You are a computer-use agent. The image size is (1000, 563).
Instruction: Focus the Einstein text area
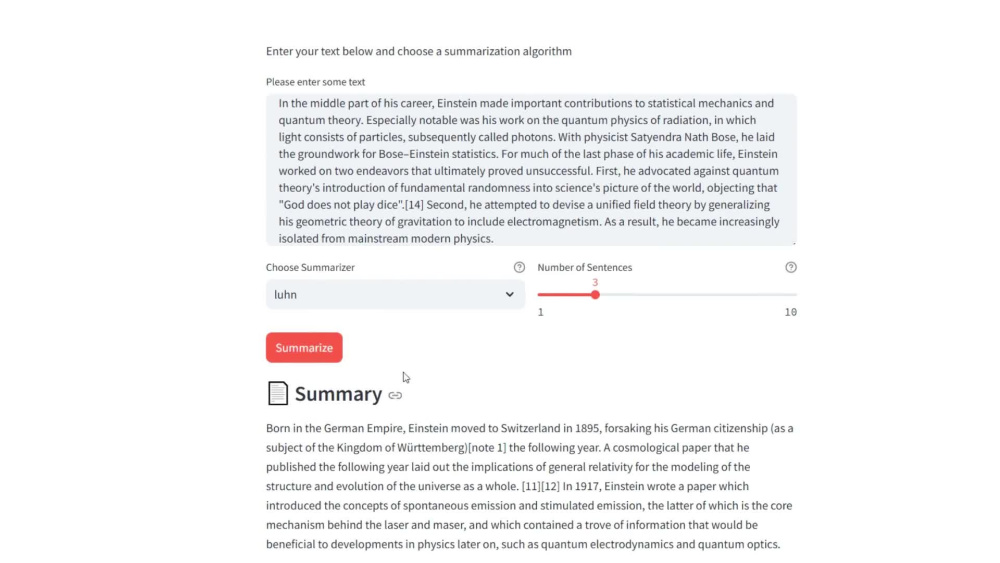click(x=531, y=170)
